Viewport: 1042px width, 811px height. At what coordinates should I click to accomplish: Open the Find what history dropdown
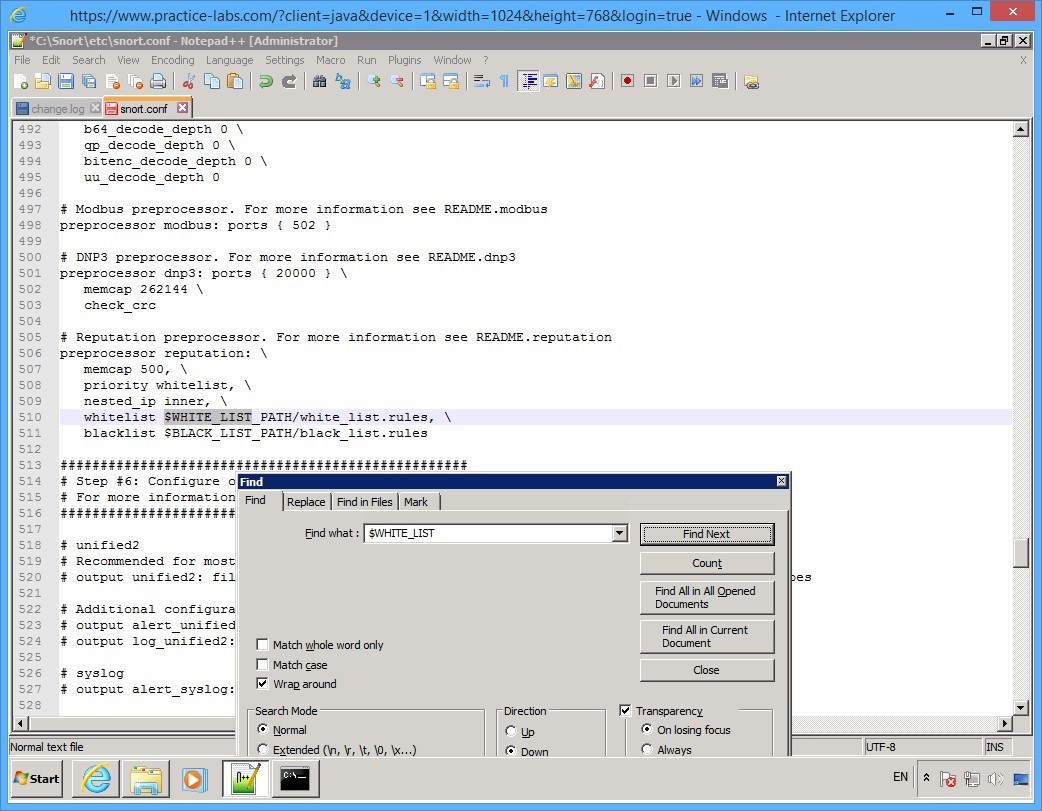(619, 533)
